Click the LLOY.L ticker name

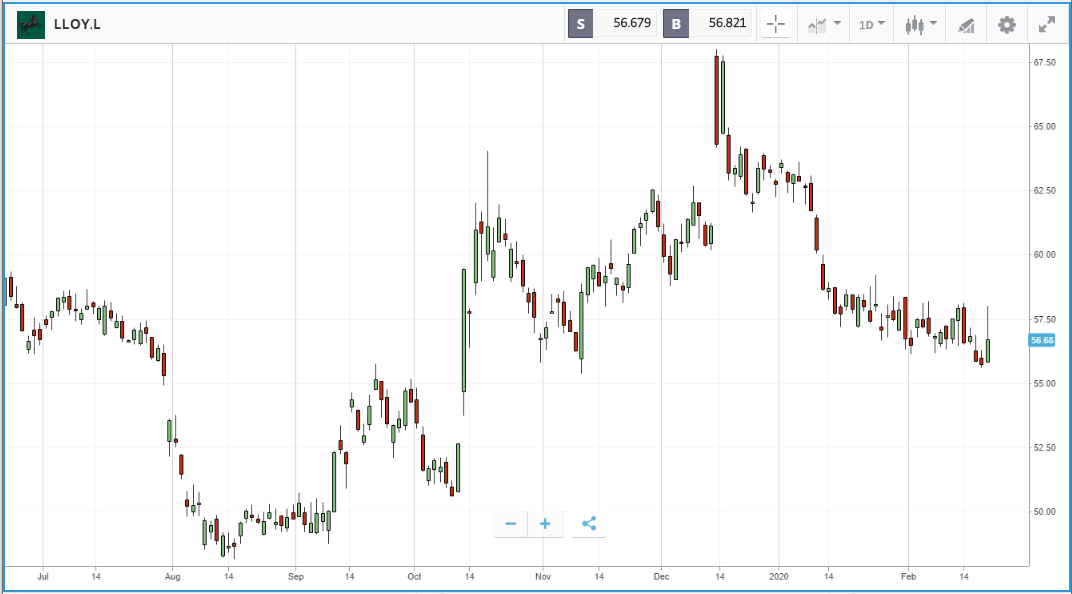77,25
